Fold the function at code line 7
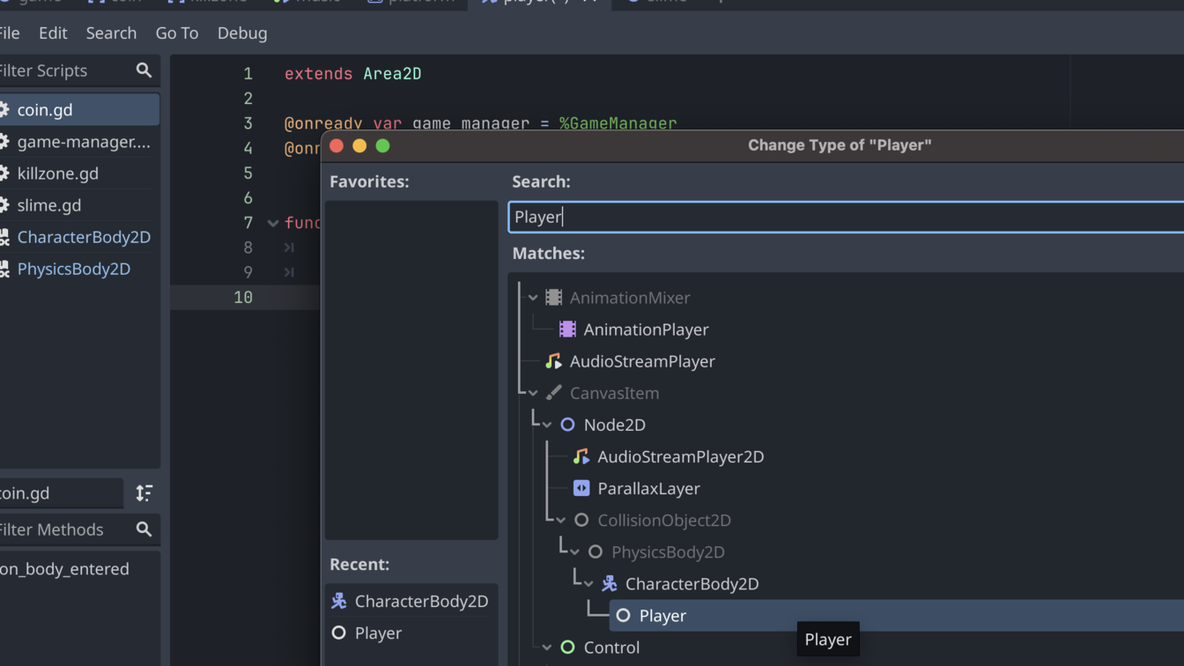1184x666 pixels. 273,223
